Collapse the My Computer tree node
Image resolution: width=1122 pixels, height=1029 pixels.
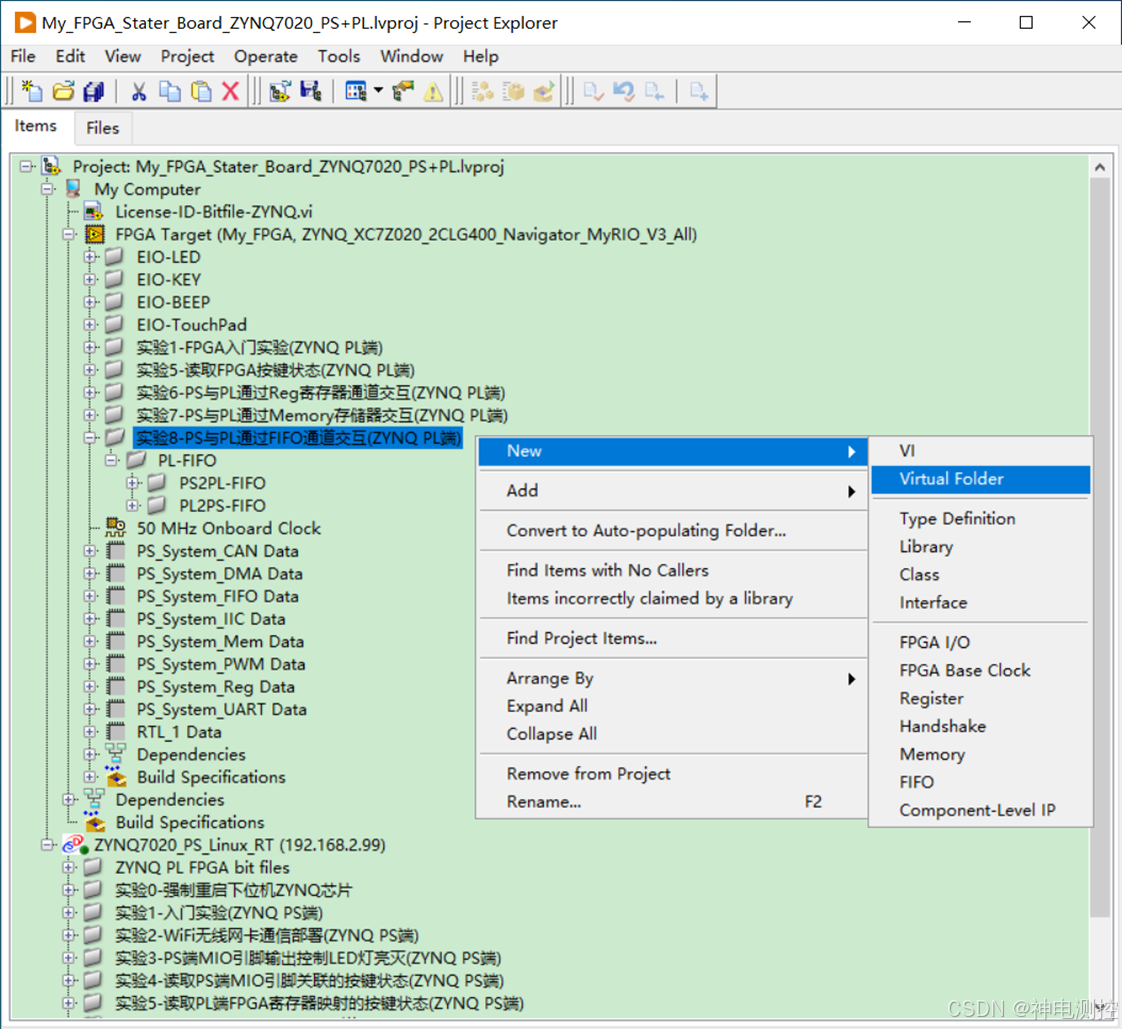(x=47, y=189)
